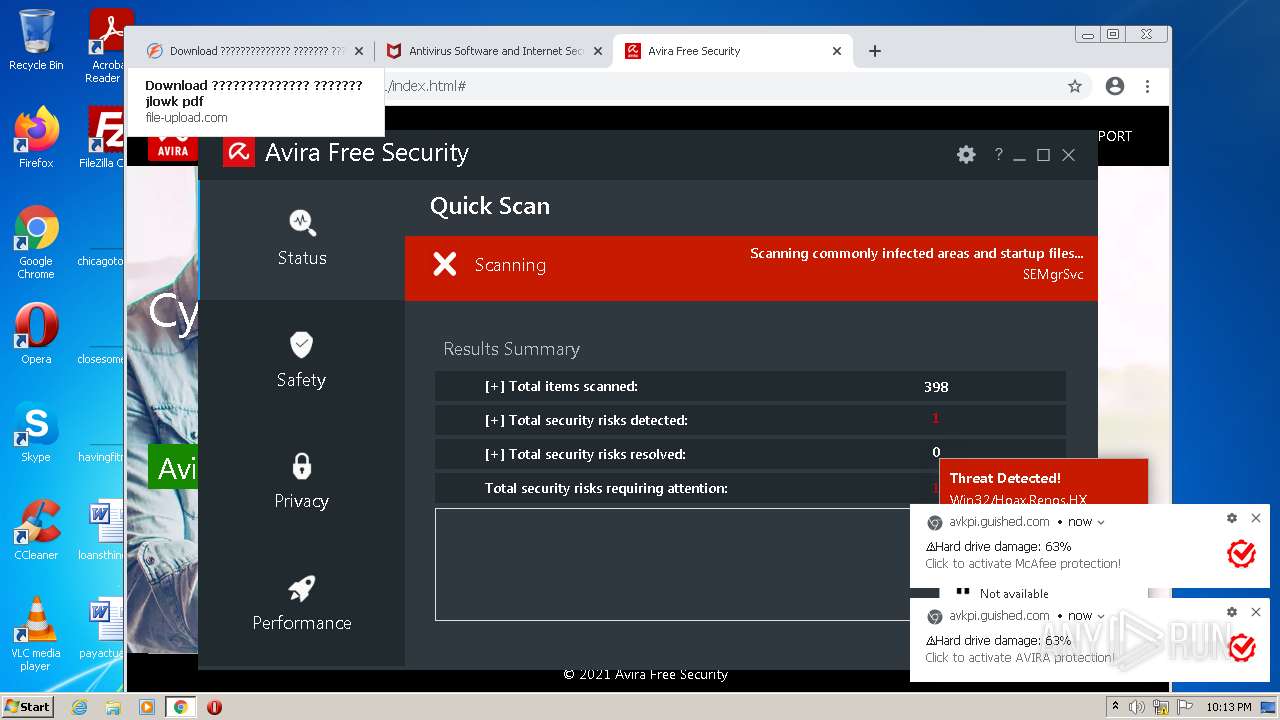This screenshot has height=720, width=1280.
Task: Open the Safety shield section
Action: [302, 360]
